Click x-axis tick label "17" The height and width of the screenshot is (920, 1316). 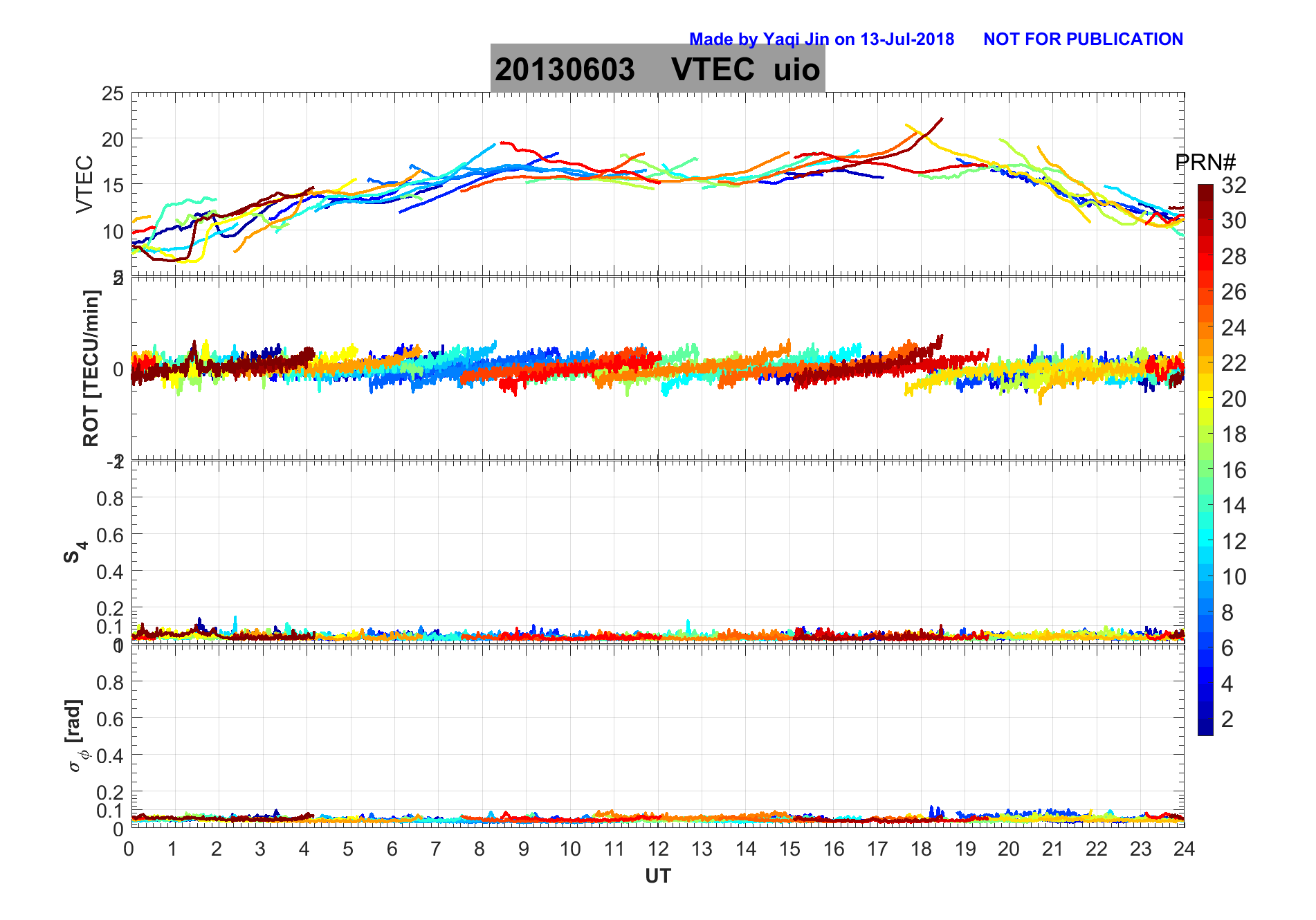click(877, 849)
